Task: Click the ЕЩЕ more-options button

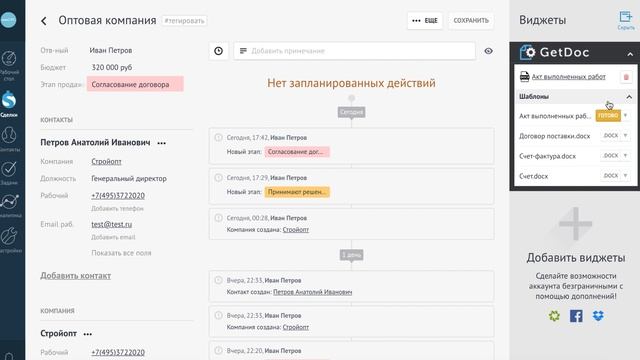Action: [x=424, y=20]
